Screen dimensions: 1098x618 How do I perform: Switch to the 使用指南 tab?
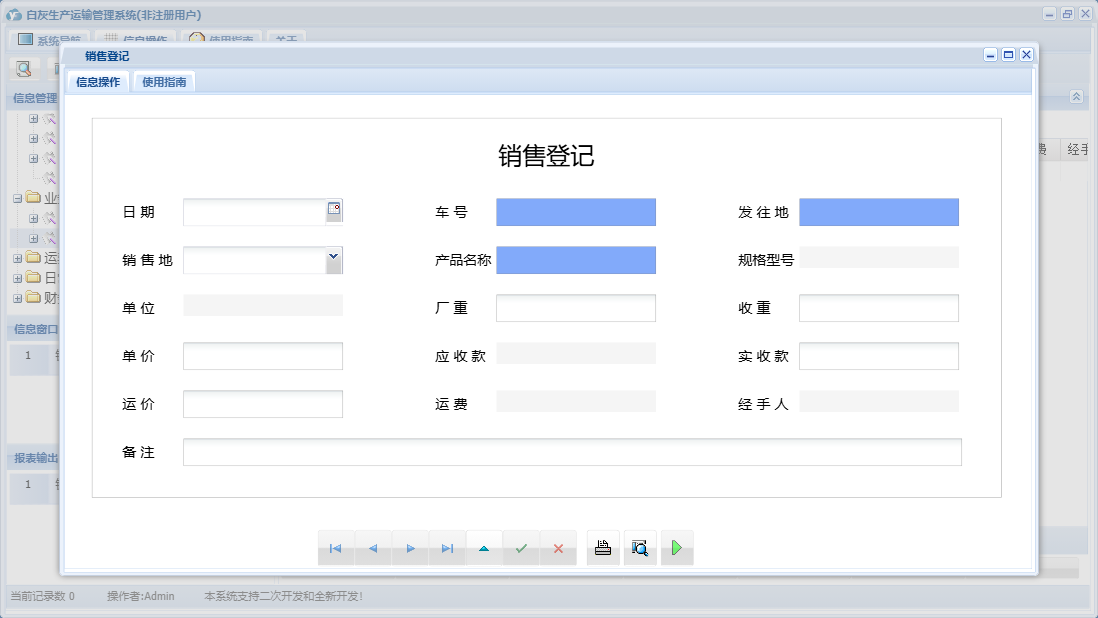click(x=163, y=81)
